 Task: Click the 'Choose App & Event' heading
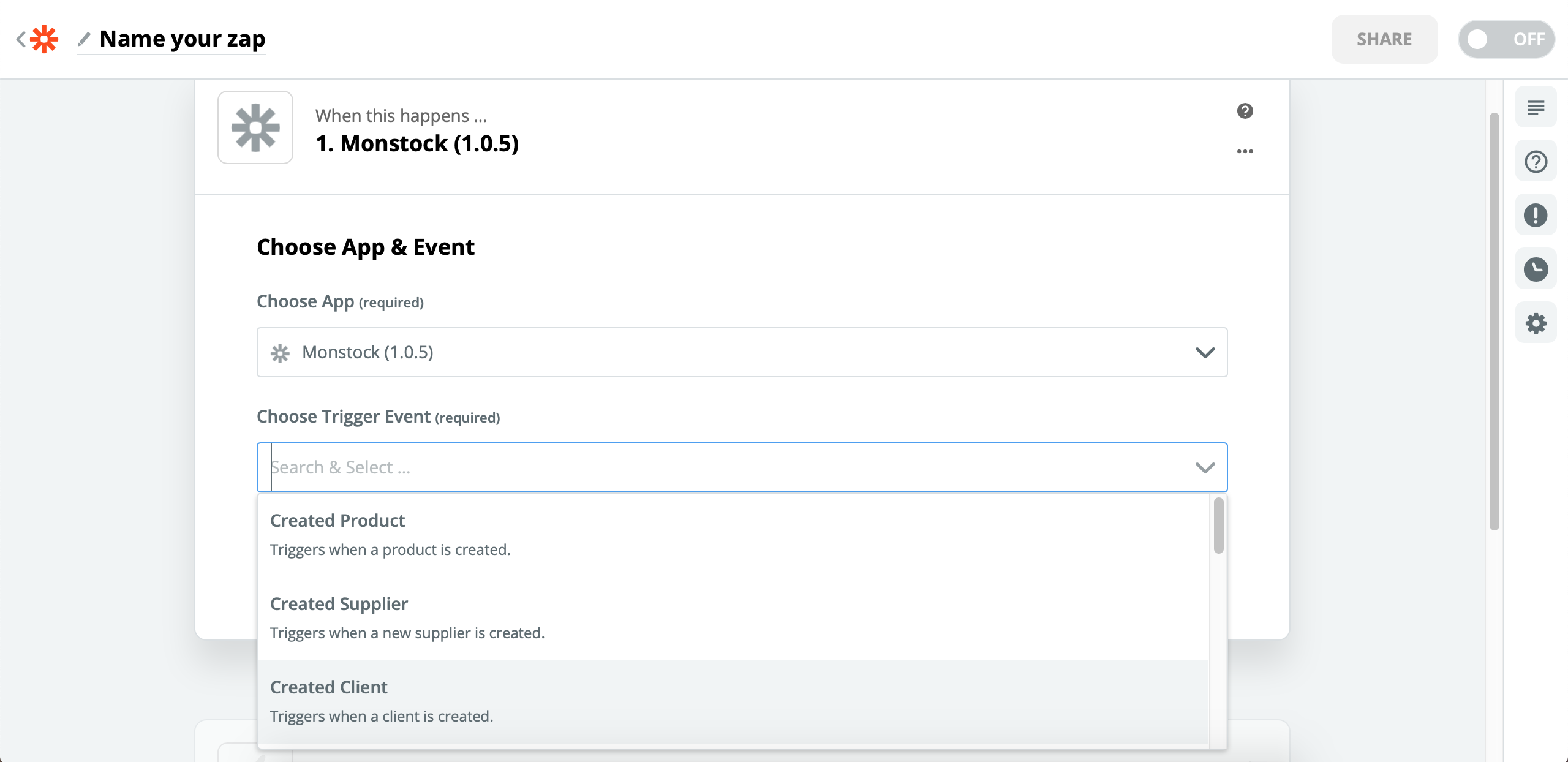(365, 247)
